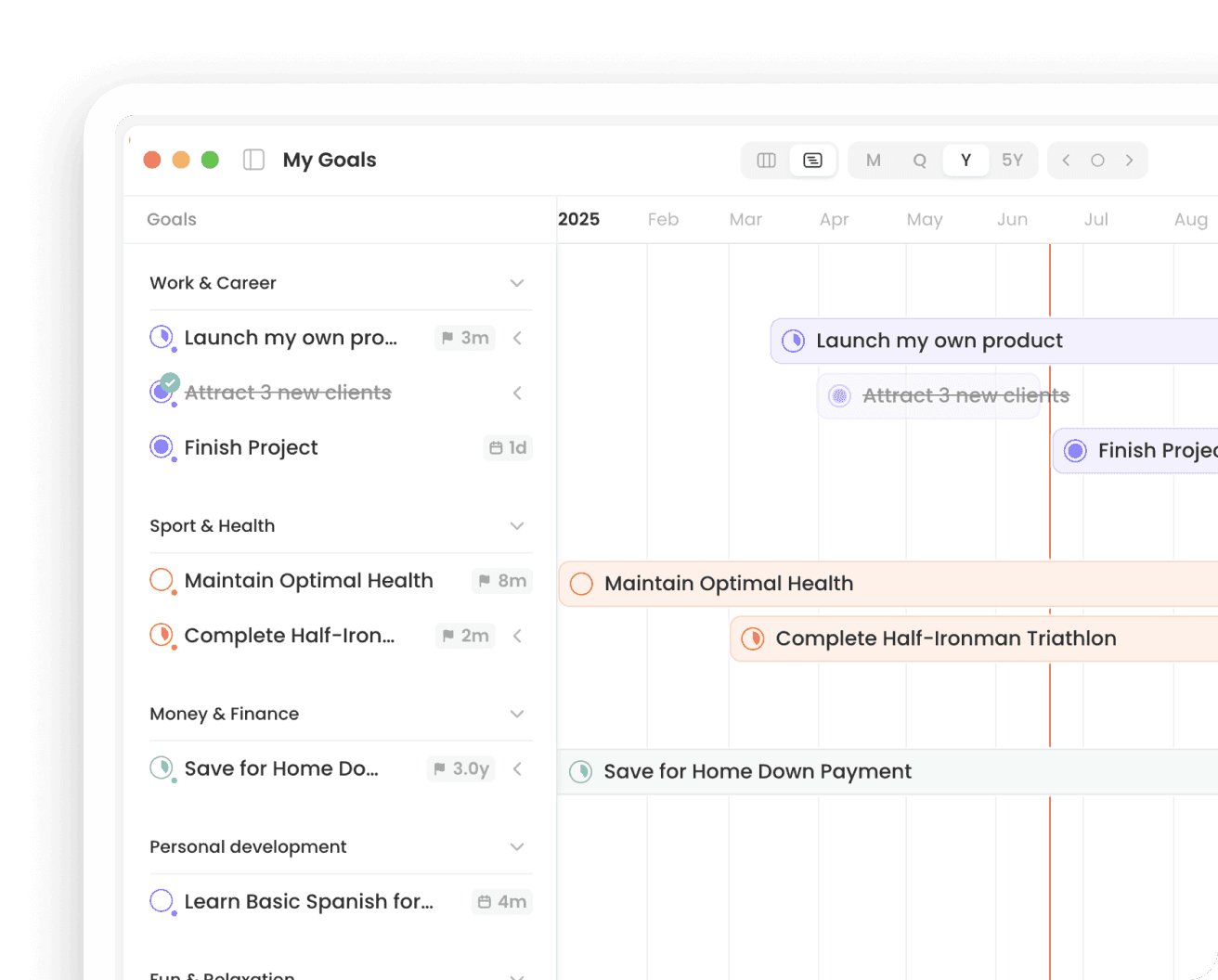Collapse the Personal development section

pos(517,846)
